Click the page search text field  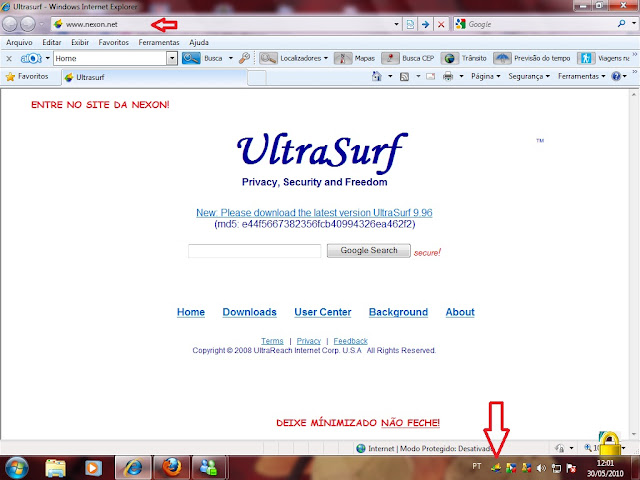pyautogui.click(x=254, y=251)
